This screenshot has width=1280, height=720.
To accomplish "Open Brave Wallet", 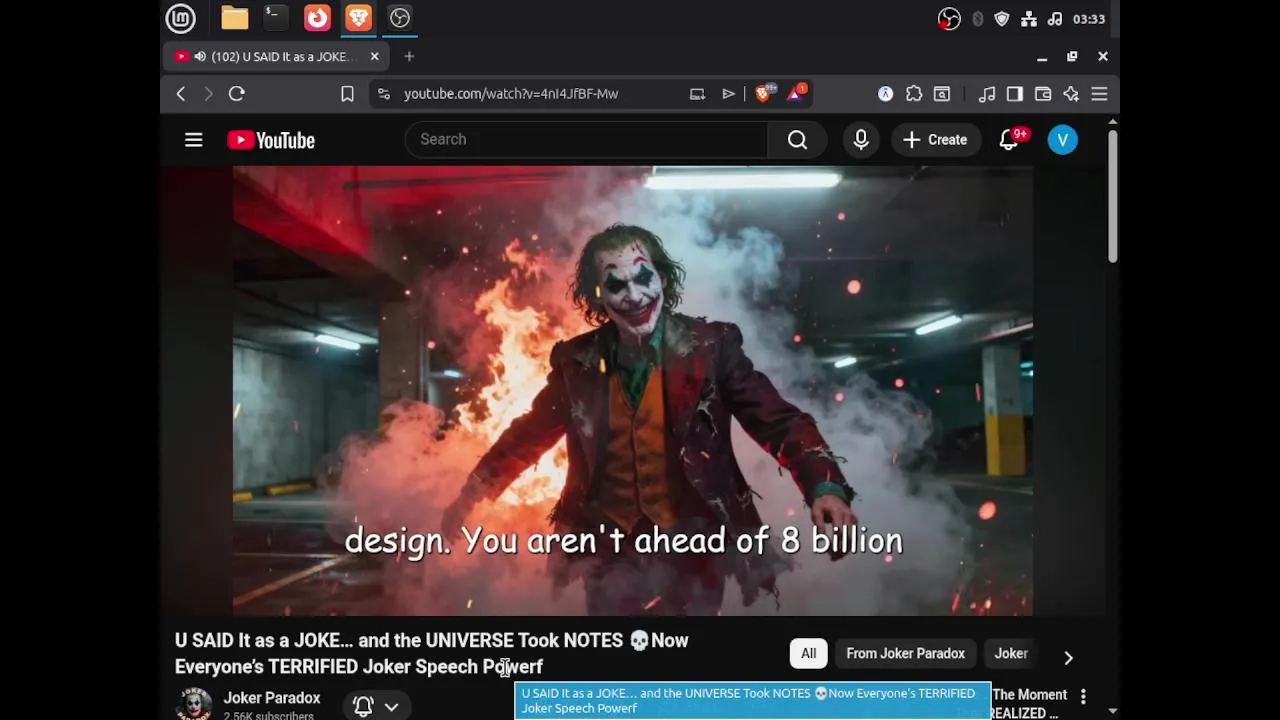I will click(x=1043, y=94).
